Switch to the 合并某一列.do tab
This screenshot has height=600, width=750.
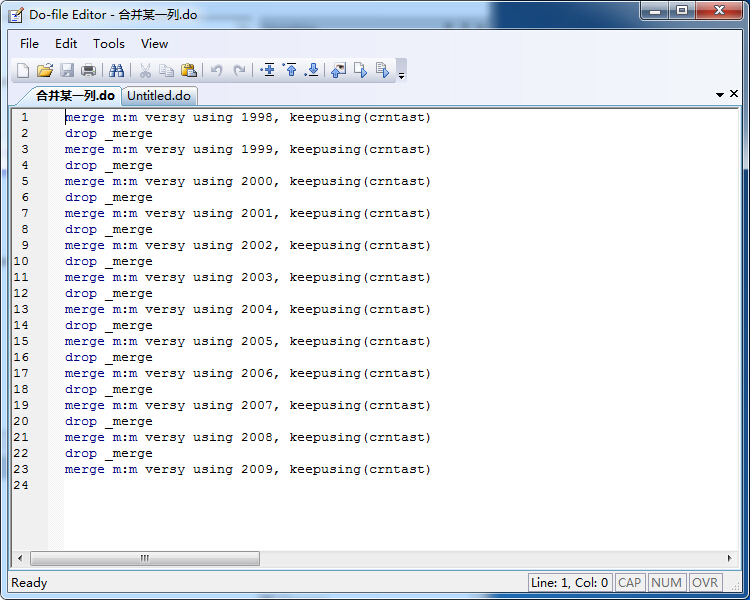75,96
